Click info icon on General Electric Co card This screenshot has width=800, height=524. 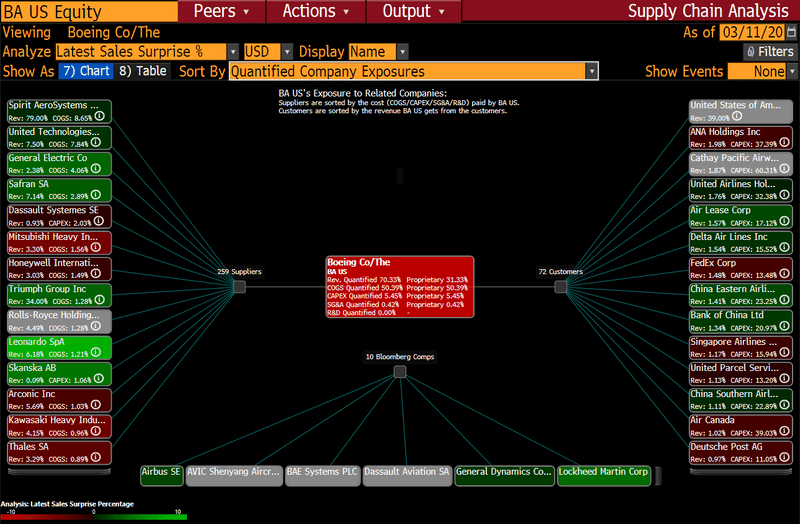click(96, 169)
